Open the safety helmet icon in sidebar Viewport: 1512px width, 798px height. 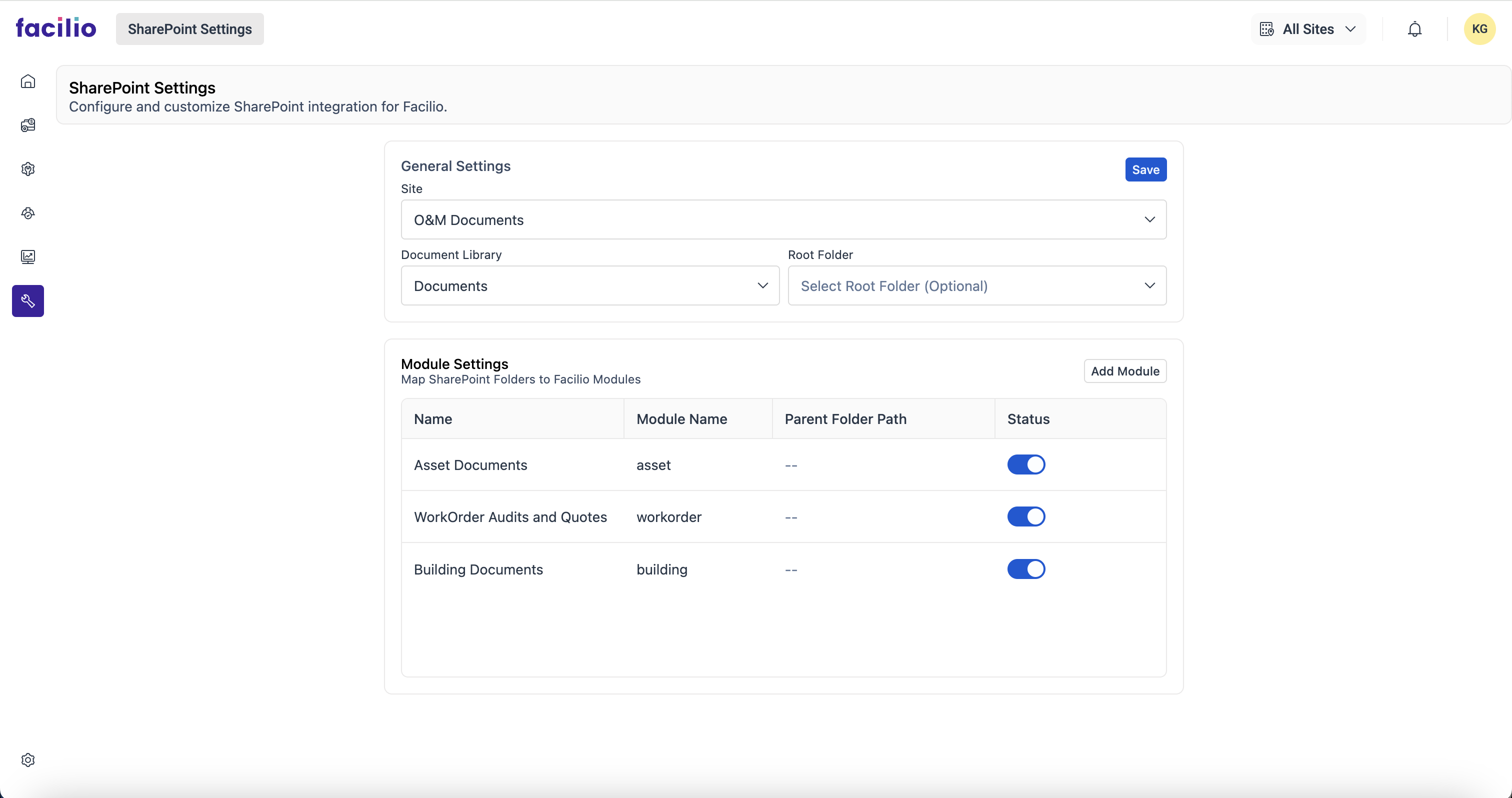click(27, 213)
